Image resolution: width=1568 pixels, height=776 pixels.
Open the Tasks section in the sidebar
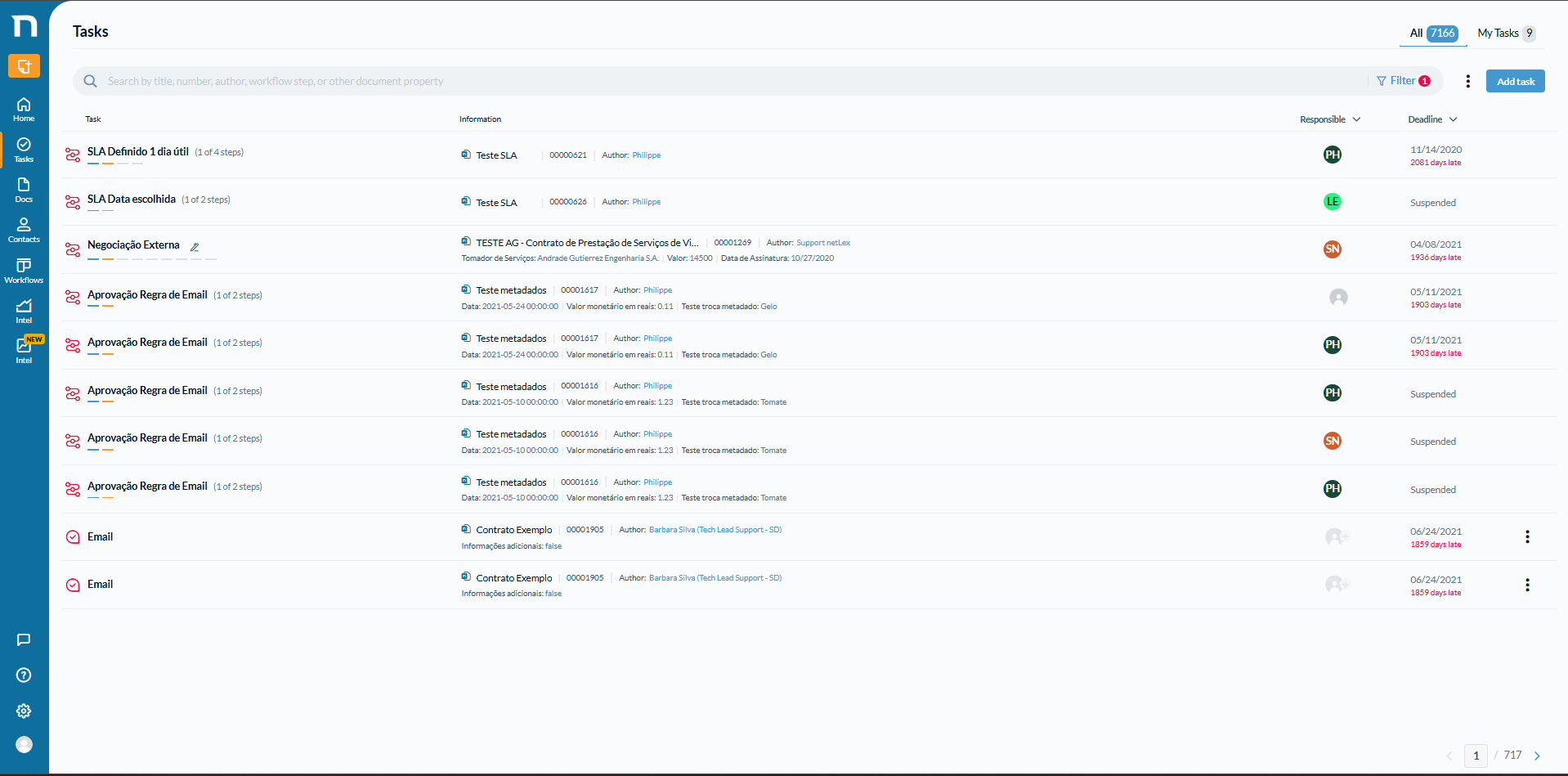pyautogui.click(x=24, y=150)
